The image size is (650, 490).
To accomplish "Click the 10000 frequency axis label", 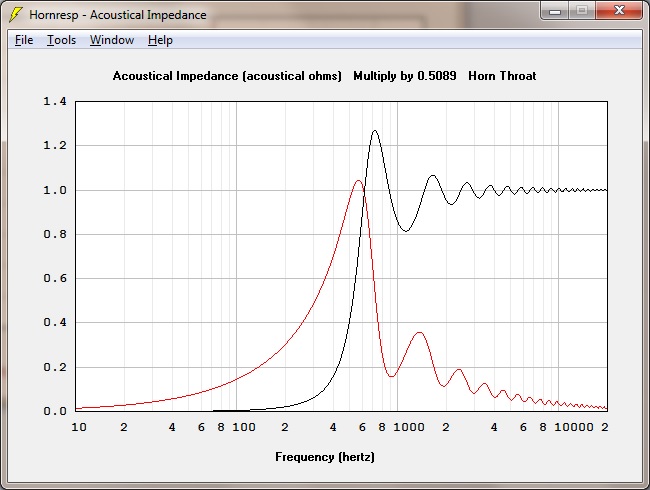I will [x=574, y=427].
